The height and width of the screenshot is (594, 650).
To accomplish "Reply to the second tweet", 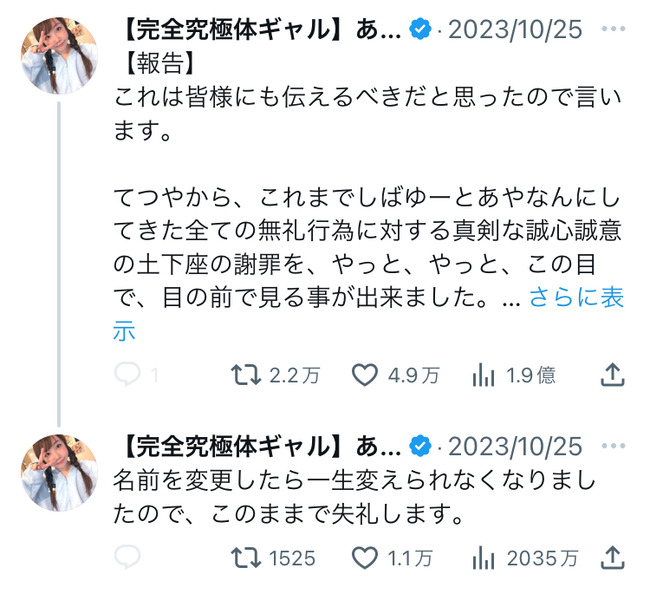I will pos(127,555).
